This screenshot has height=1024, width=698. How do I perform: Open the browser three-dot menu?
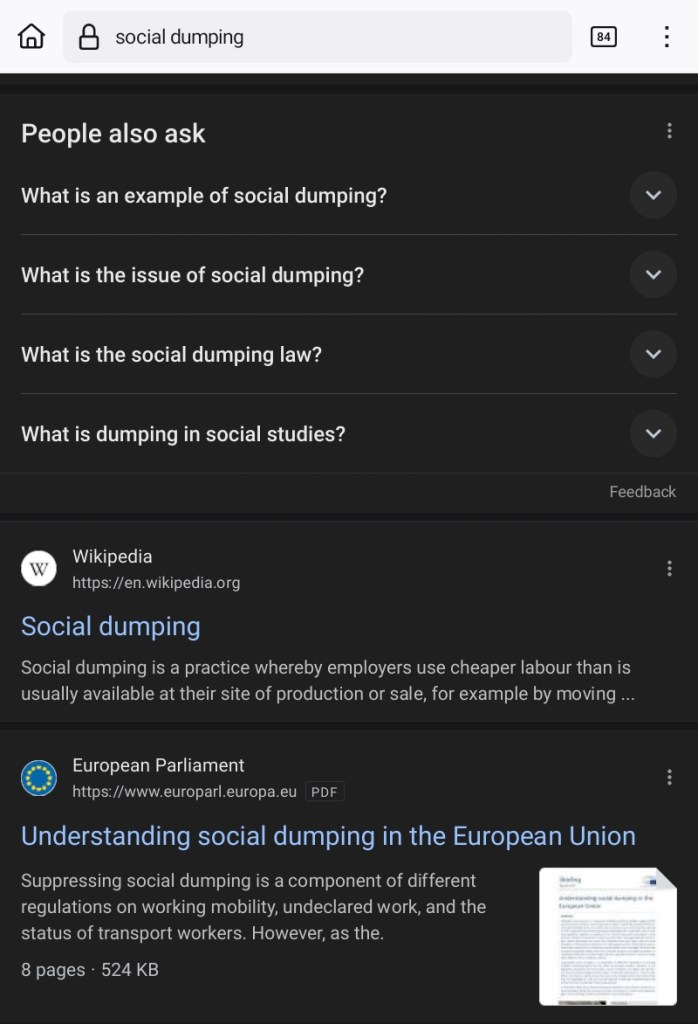tap(667, 37)
